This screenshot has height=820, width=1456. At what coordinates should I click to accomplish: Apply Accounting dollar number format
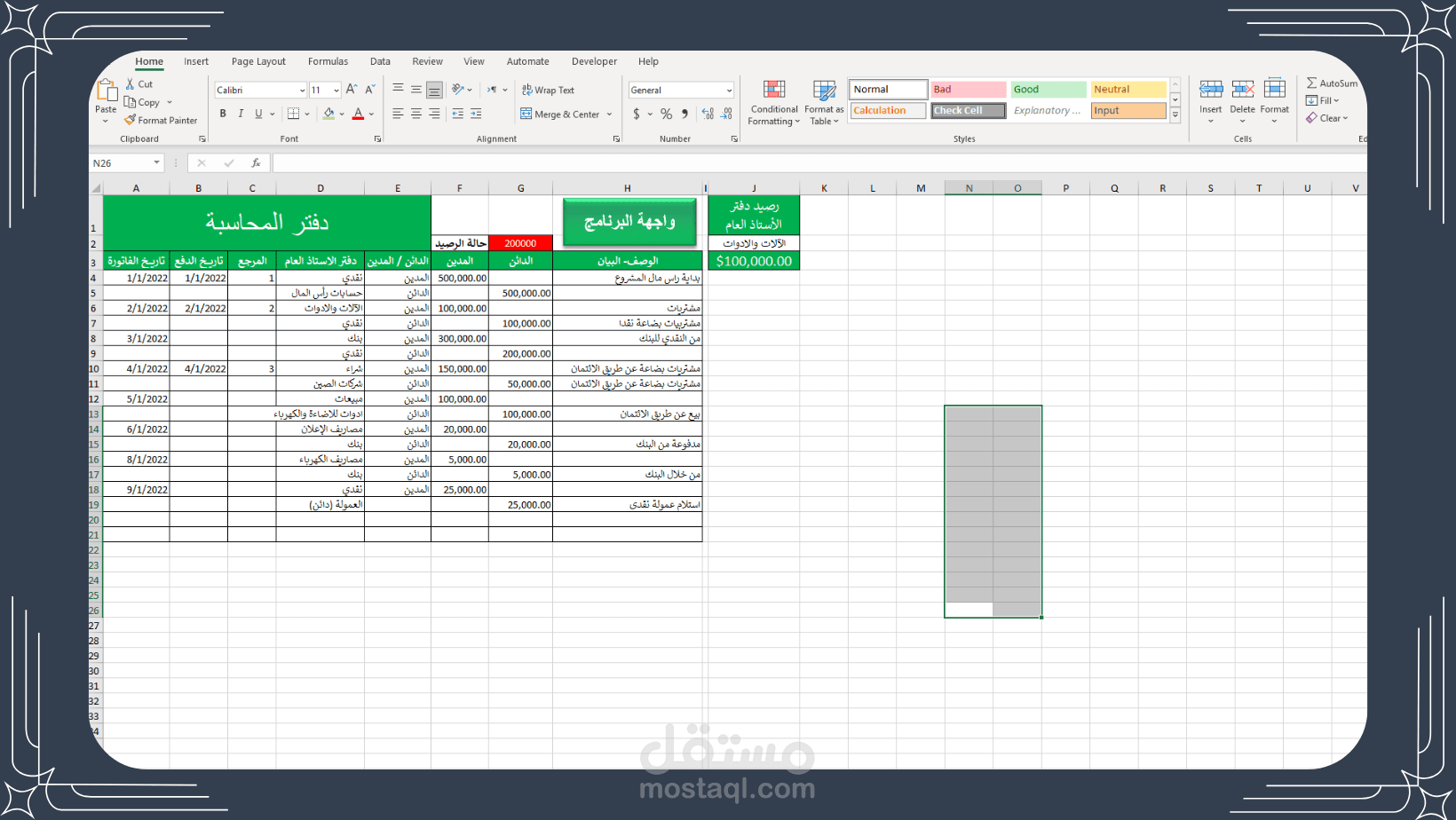(x=636, y=114)
